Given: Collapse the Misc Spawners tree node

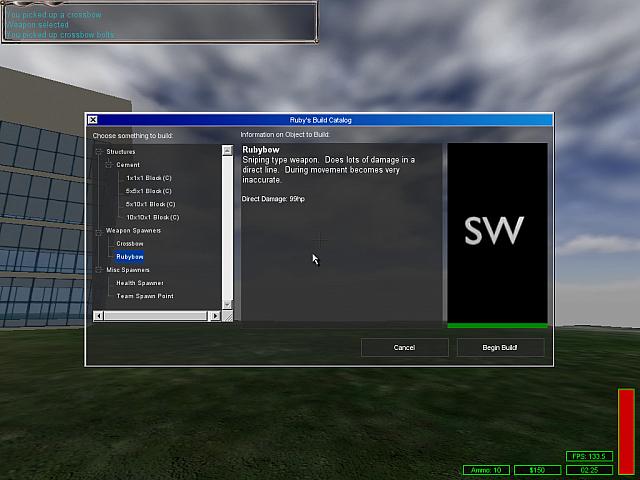Looking at the screenshot, I should (99, 270).
